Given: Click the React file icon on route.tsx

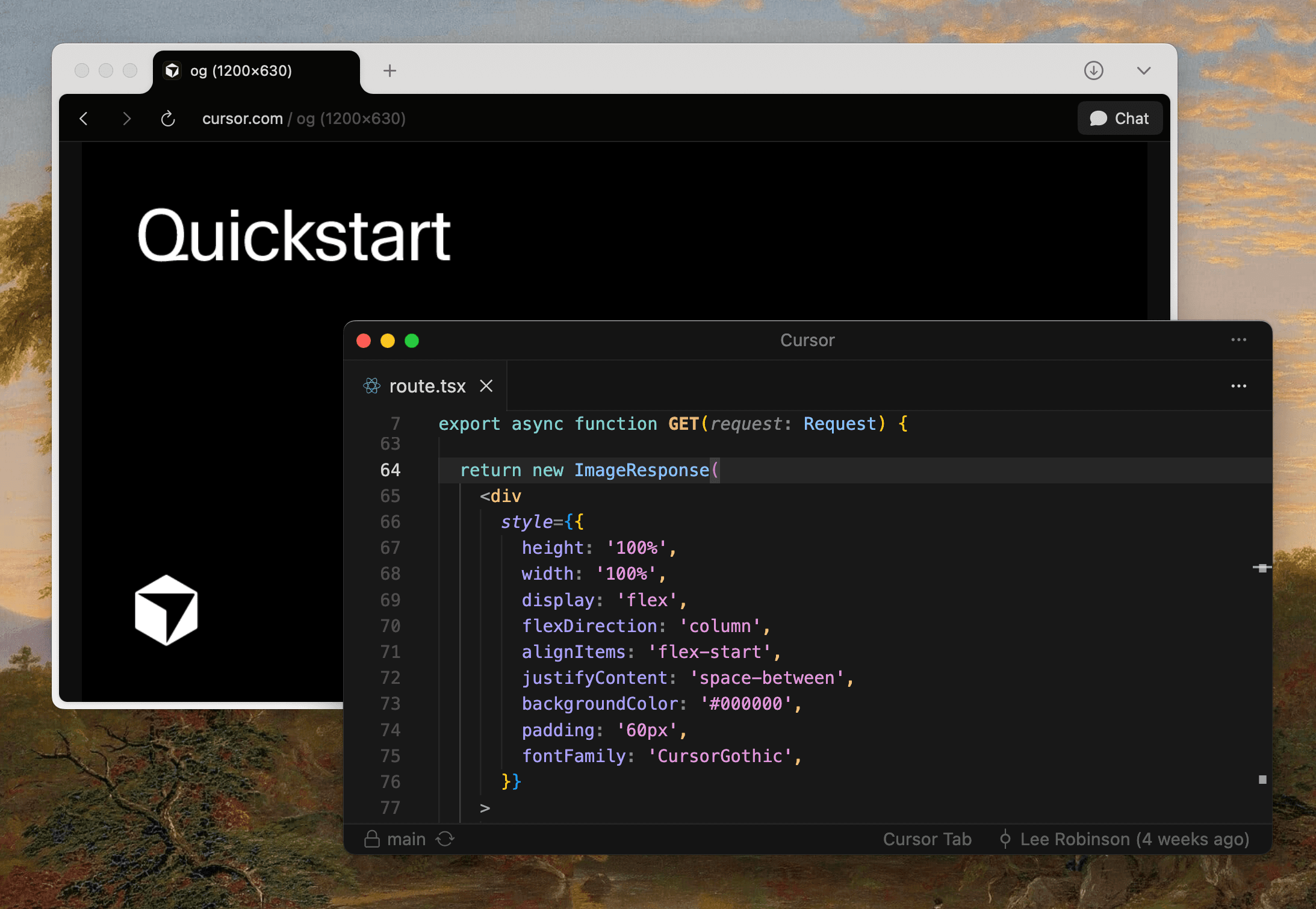Looking at the screenshot, I should coord(372,386).
